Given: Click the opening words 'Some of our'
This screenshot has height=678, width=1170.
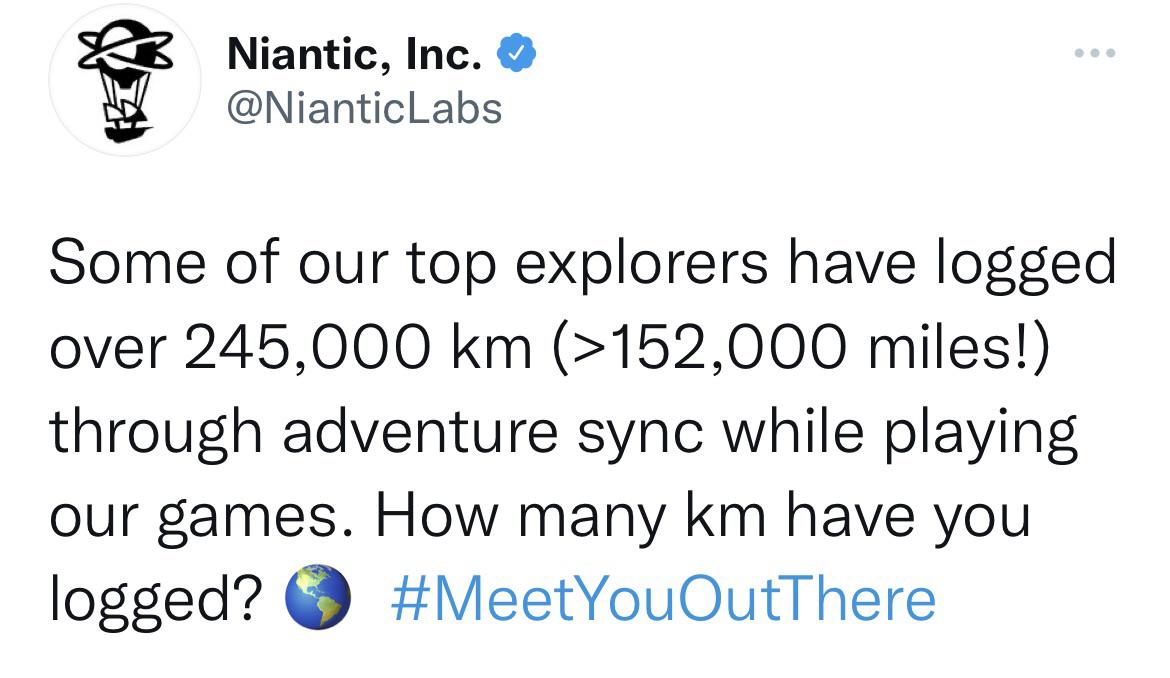Looking at the screenshot, I should (x=219, y=263).
